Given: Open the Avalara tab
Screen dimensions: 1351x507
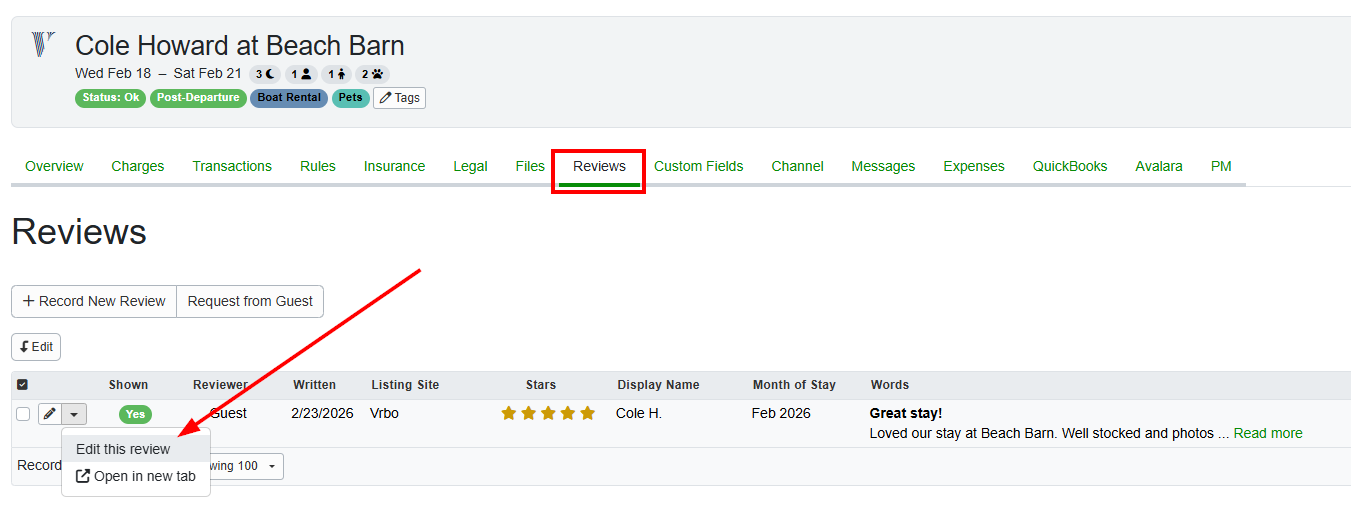Looking at the screenshot, I should (x=1159, y=166).
